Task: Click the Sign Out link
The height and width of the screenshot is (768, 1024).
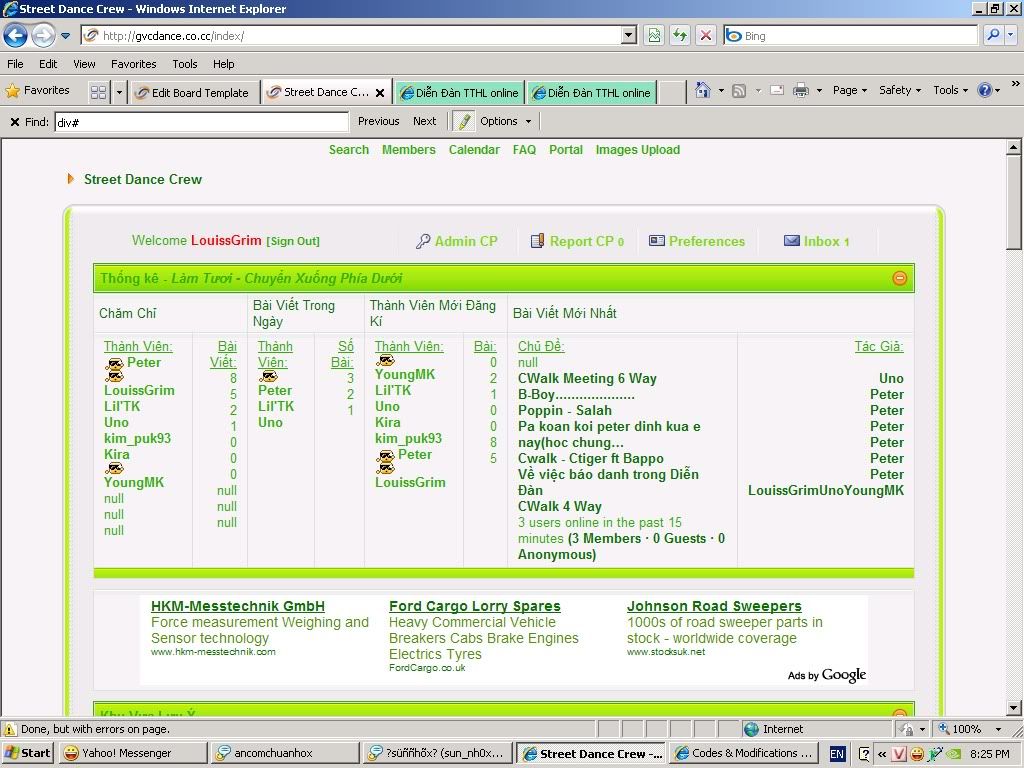Action: tap(293, 241)
